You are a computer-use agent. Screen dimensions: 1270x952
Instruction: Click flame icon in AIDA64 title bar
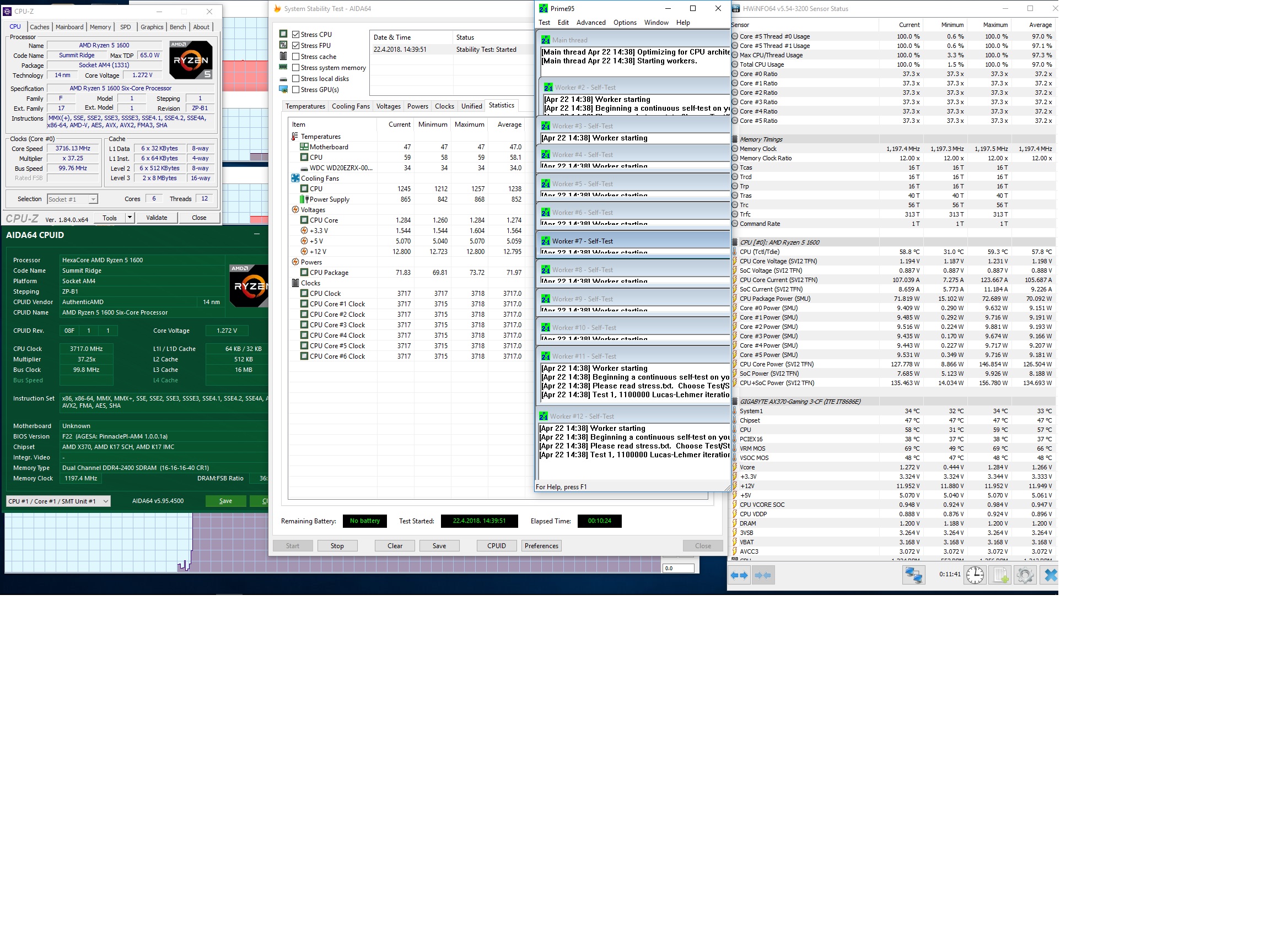(277, 9)
